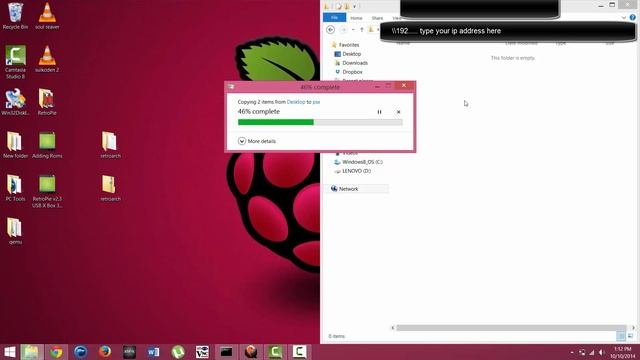640x360 pixels.
Task: Cancel the copy with the X beside pause
Action: 398,112
